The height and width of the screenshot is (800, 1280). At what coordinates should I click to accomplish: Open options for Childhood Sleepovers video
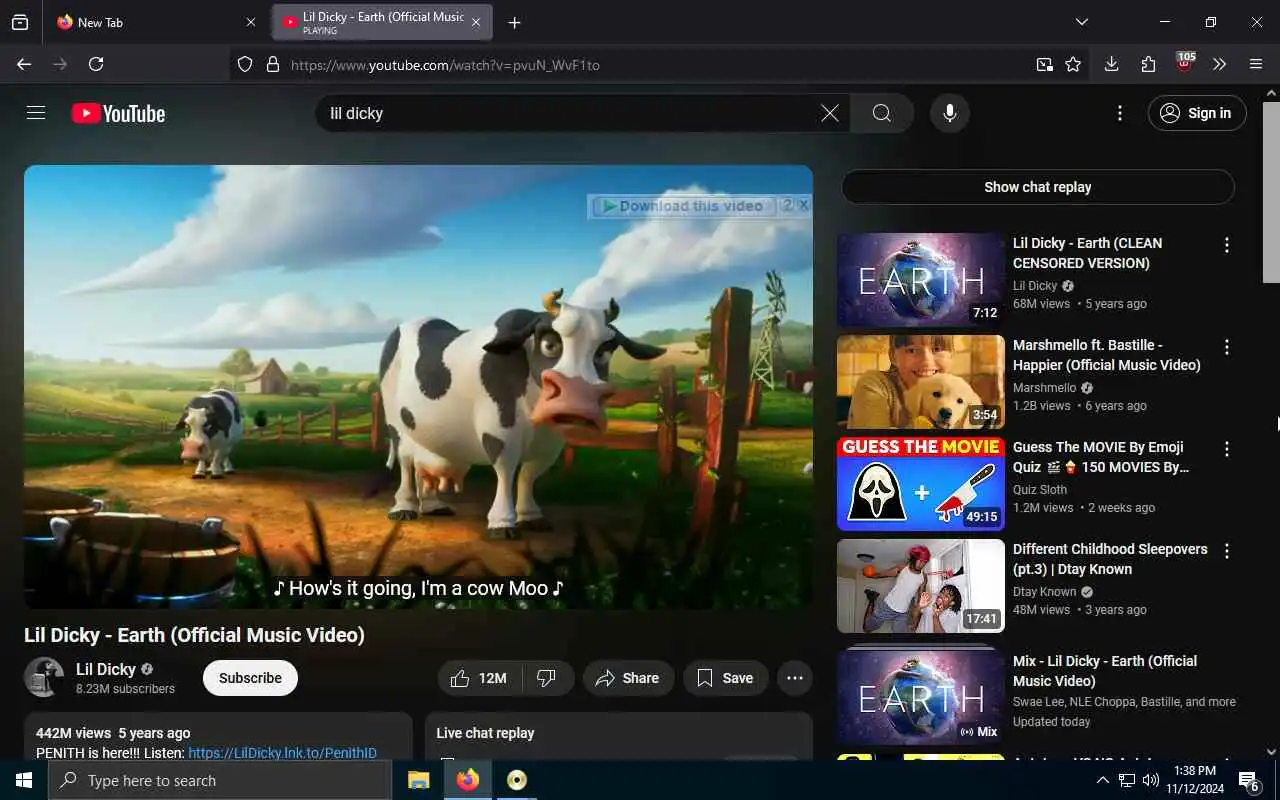1227,551
